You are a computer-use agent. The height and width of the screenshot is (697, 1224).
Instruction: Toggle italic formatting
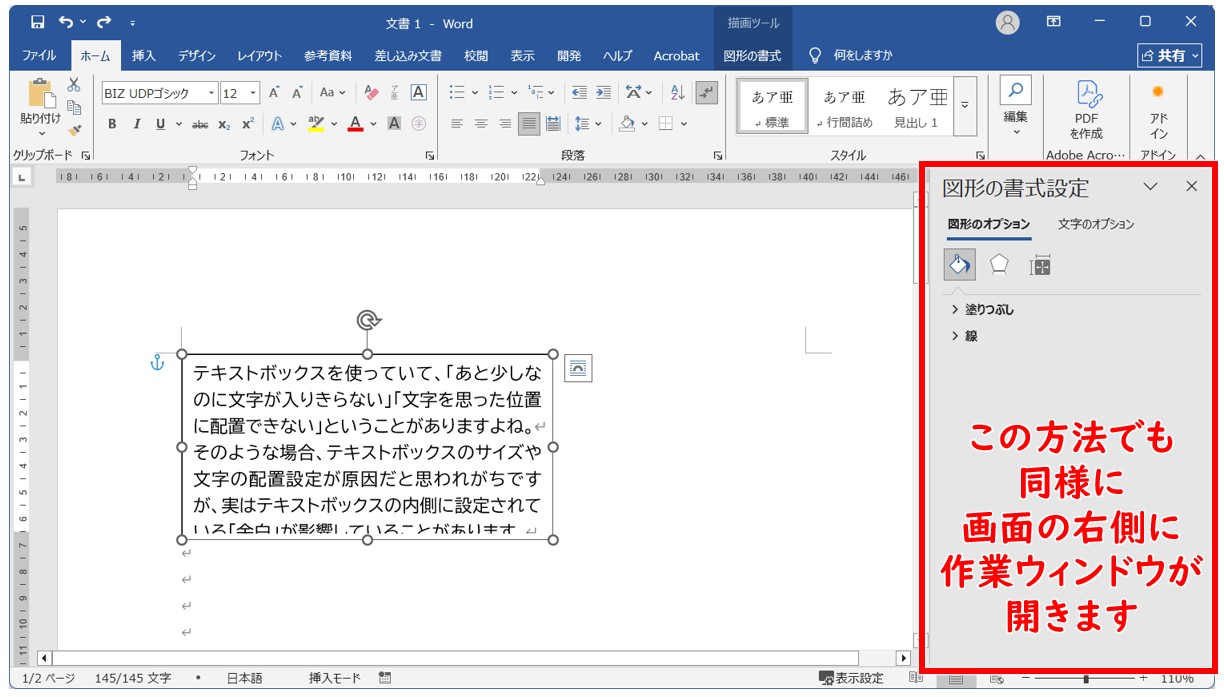point(137,124)
